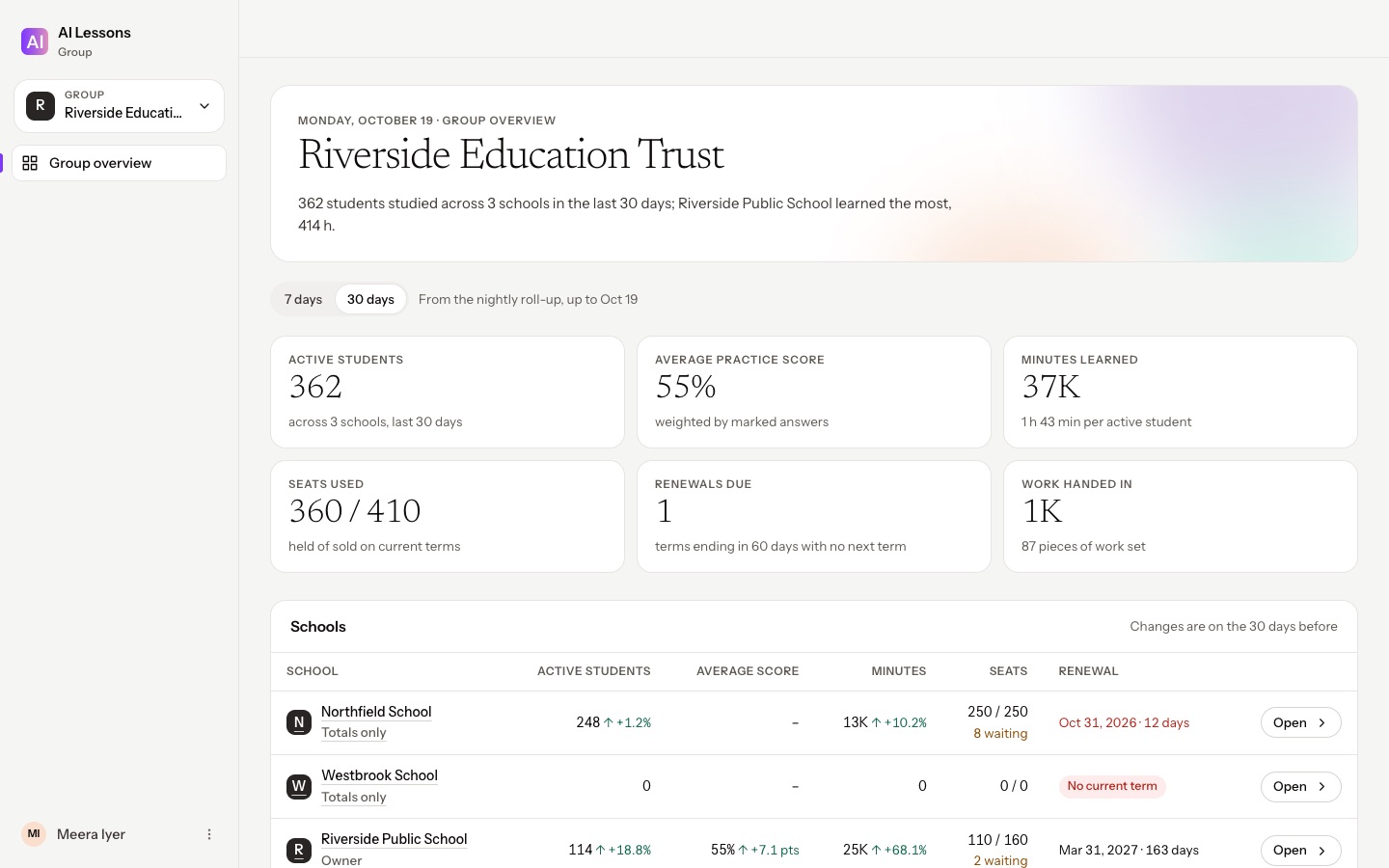The width and height of the screenshot is (1389, 868).
Task: Click the Riverside Education Trust heading
Action: 511,154
